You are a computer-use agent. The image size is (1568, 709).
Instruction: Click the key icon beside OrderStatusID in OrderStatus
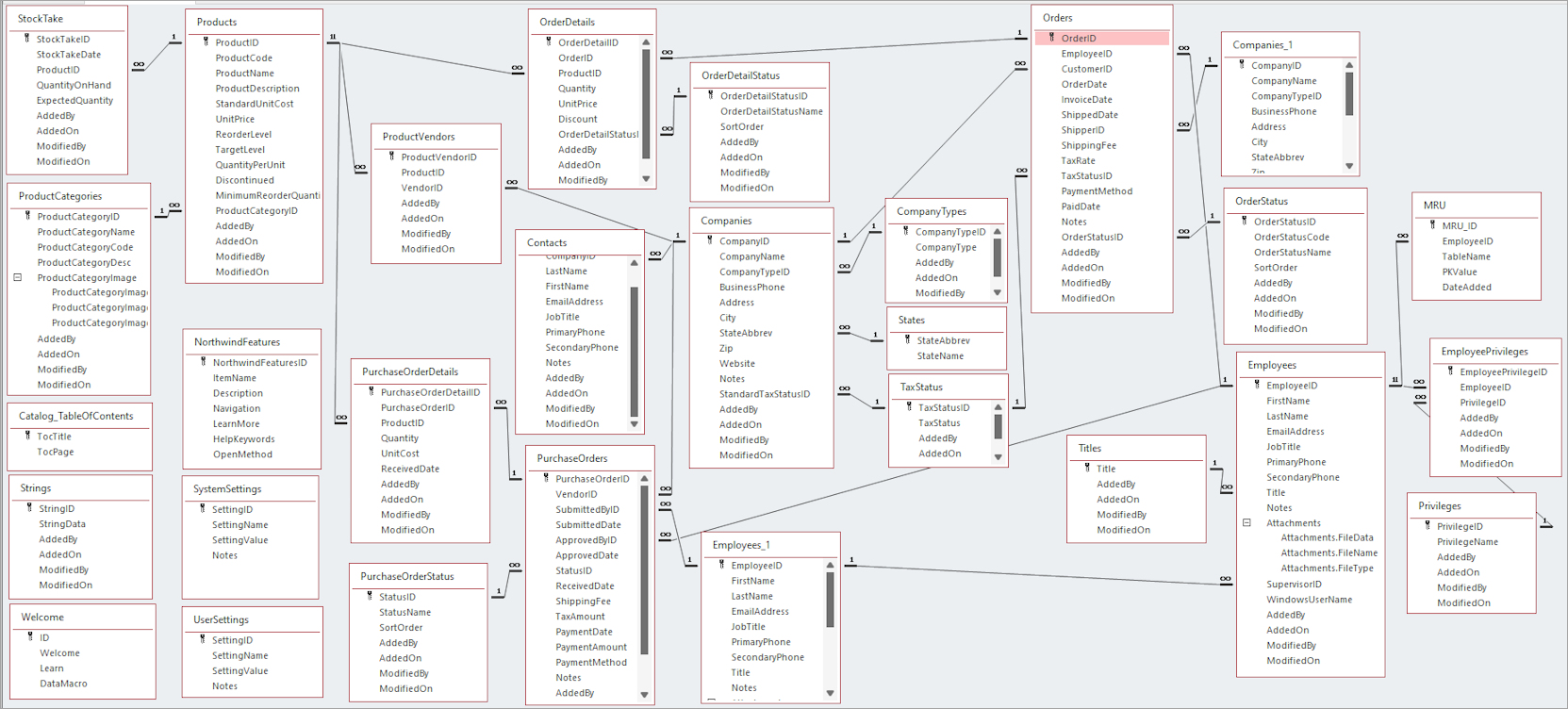coord(1245,222)
